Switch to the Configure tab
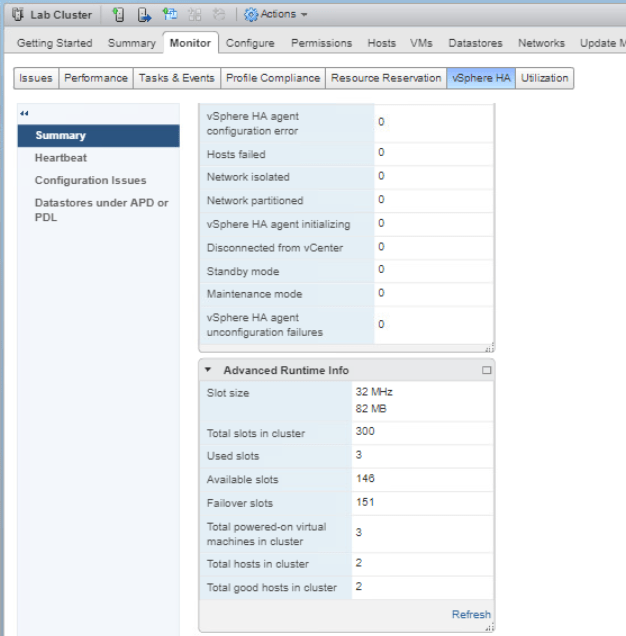This screenshot has width=626, height=636. click(x=250, y=43)
